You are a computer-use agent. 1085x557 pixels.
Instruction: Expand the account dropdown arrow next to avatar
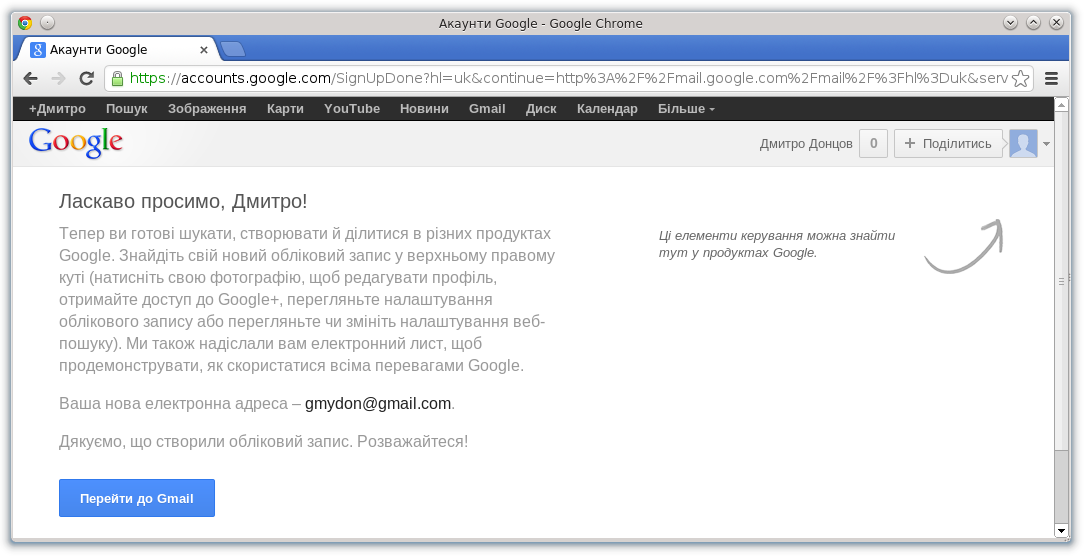[x=1046, y=144]
